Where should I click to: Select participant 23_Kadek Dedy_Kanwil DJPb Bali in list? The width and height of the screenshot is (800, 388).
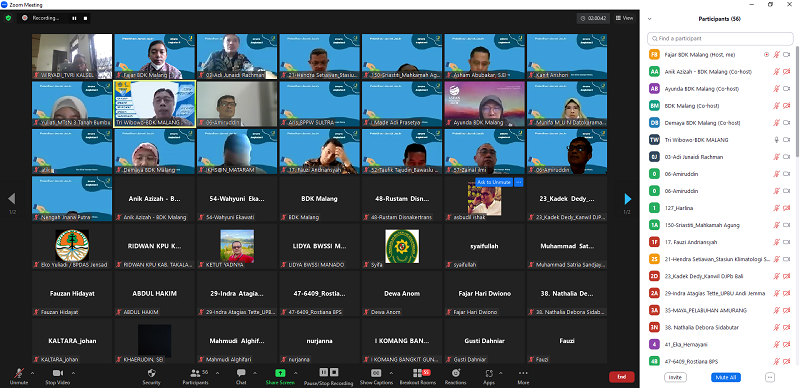point(721,276)
